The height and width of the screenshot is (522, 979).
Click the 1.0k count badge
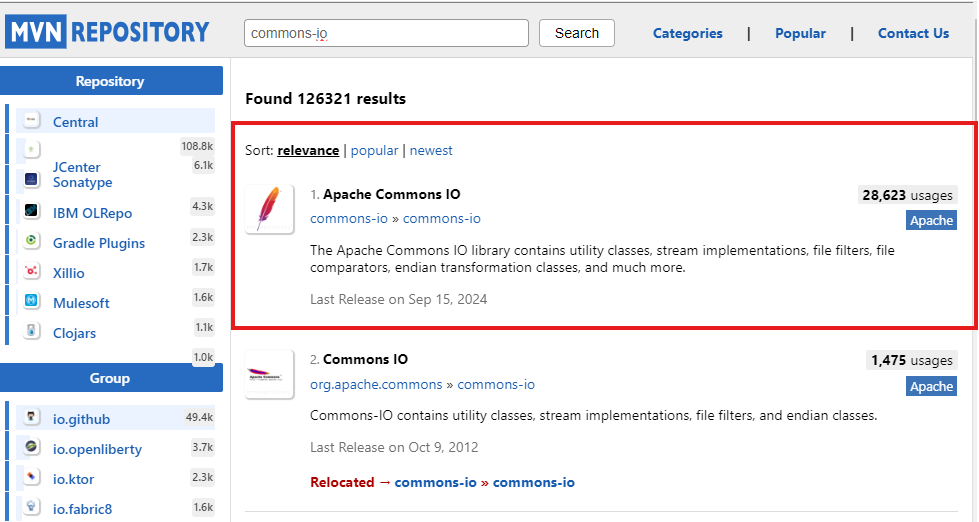(x=204, y=357)
